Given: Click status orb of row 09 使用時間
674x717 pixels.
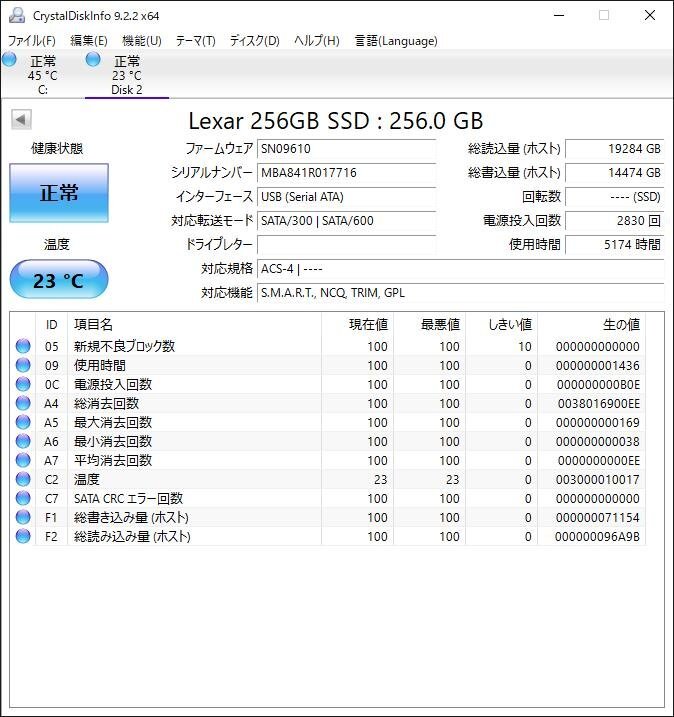Looking at the screenshot, I should [23, 365].
